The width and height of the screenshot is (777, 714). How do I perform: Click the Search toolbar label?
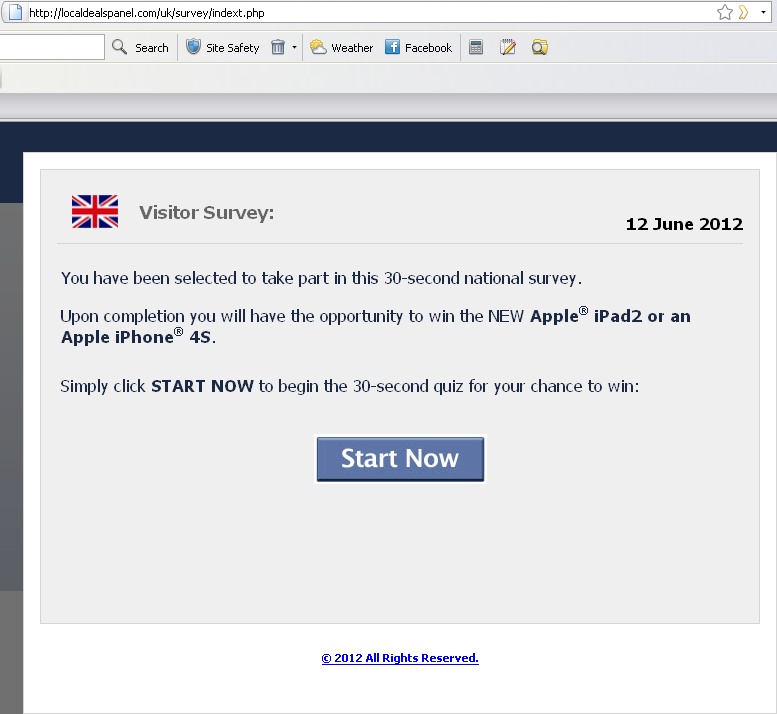tap(152, 48)
